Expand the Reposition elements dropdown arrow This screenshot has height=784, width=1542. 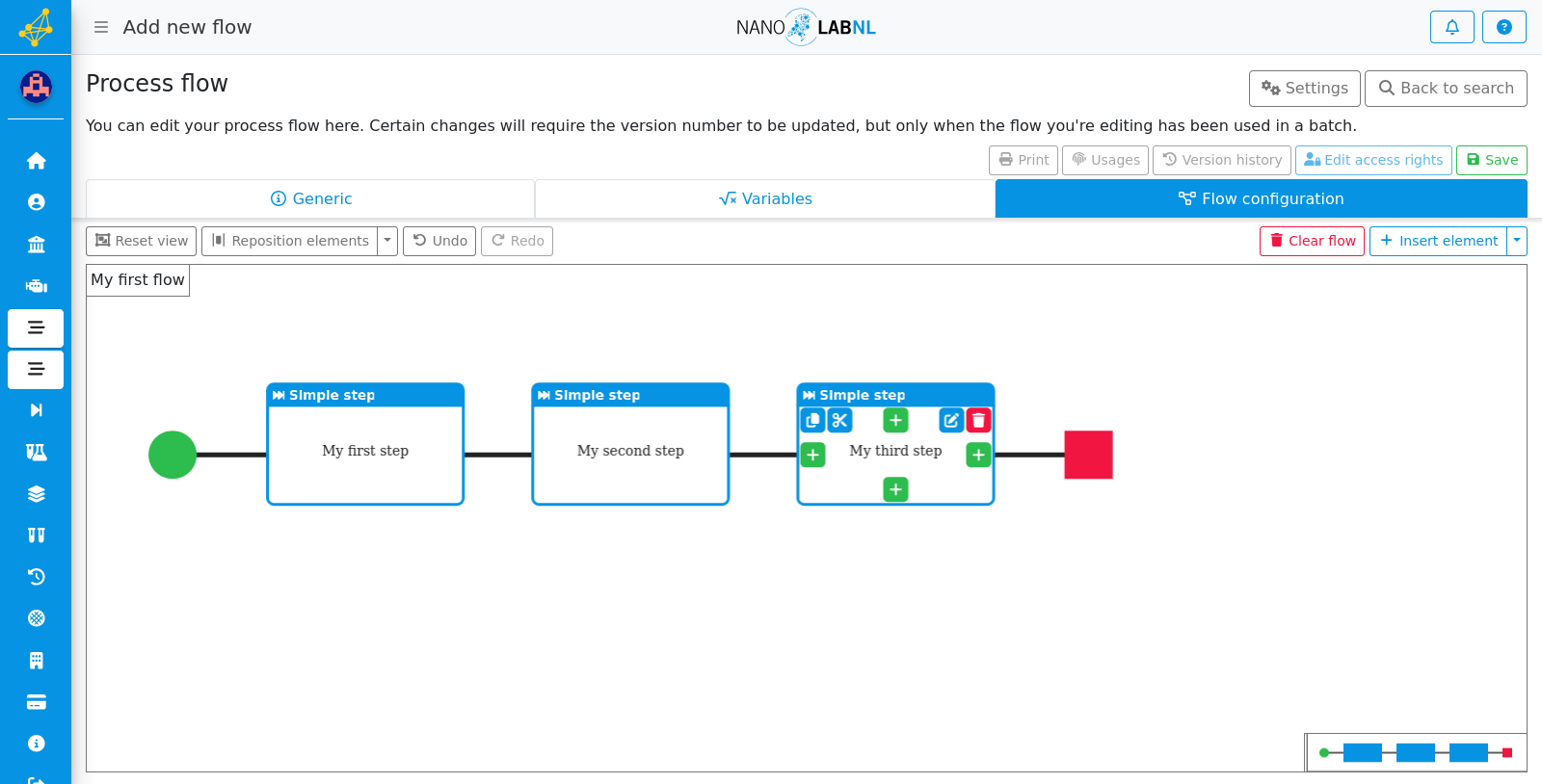(387, 241)
